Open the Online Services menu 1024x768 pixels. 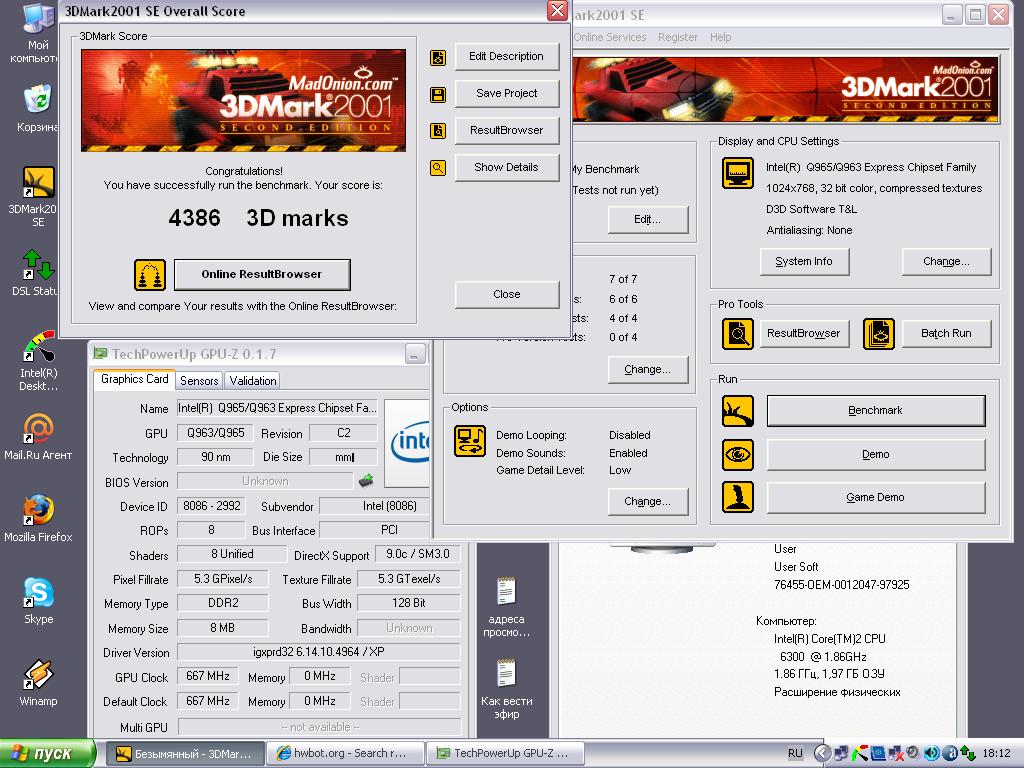610,37
